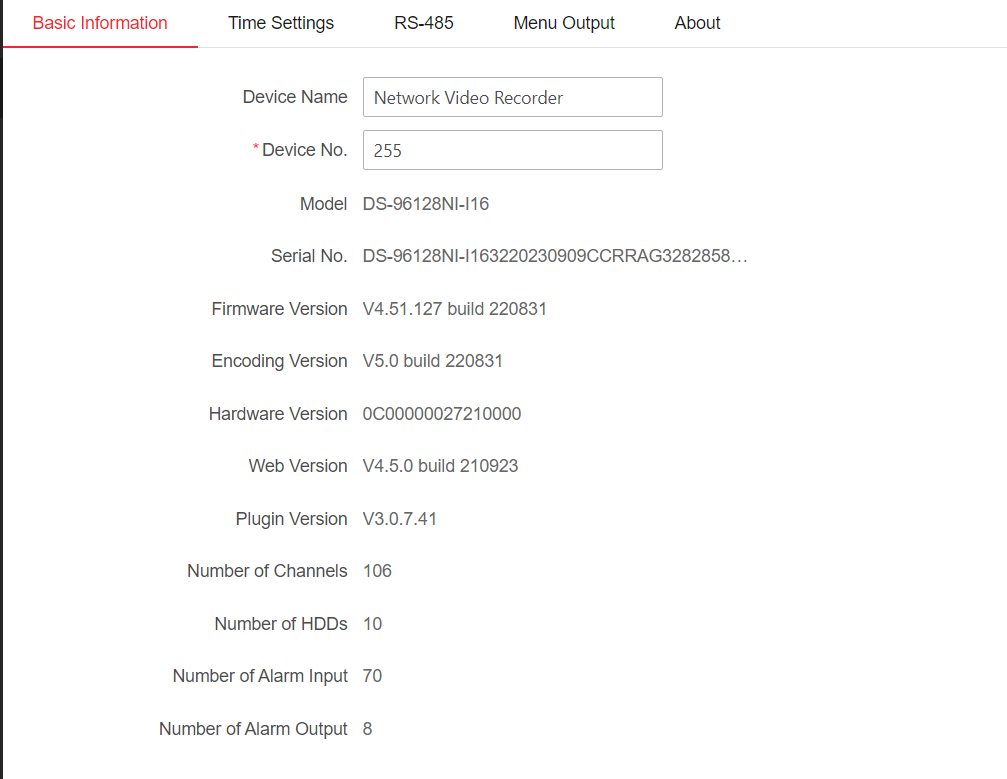Click the web version V4.5.0 build value
Screen dimensions: 1007x779
pos(441,466)
